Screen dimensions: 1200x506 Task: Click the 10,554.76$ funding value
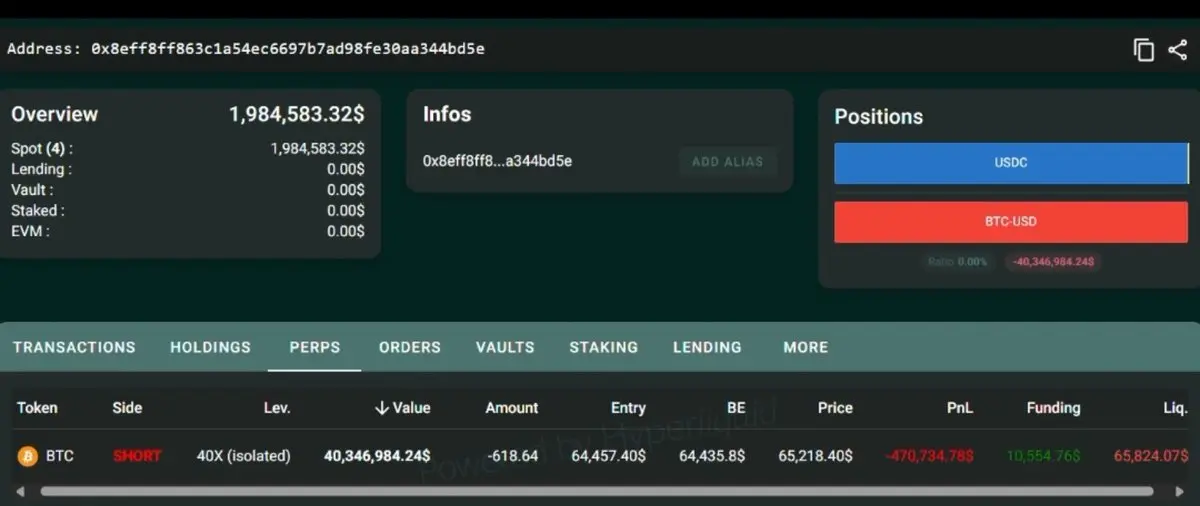click(1043, 456)
